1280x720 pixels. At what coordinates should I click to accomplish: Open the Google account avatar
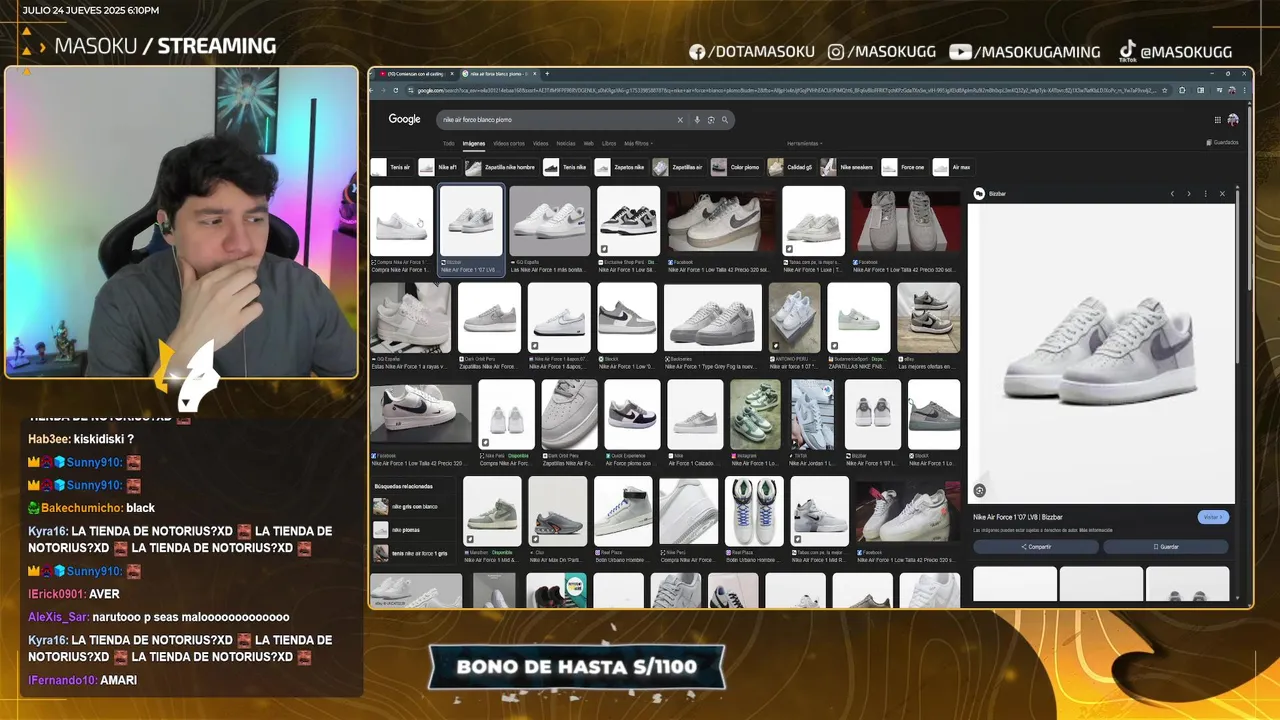coord(1233,120)
